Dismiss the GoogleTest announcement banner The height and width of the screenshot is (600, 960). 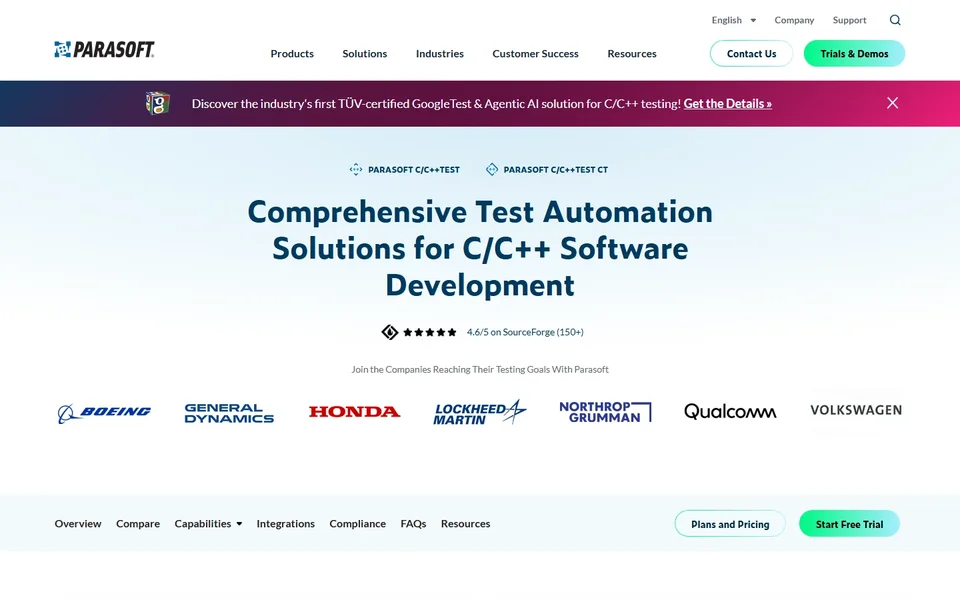pyautogui.click(x=892, y=103)
